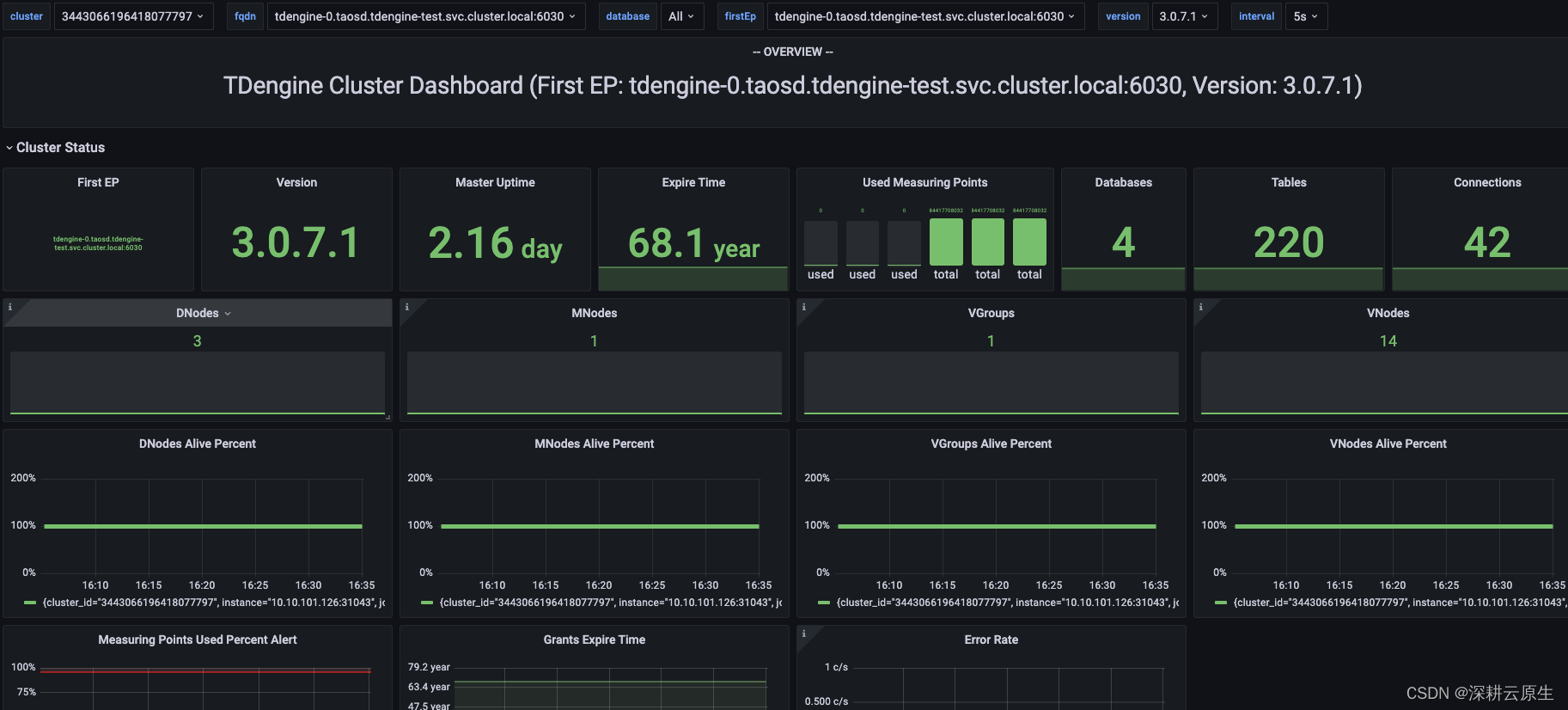Open the interval 5s dropdown
1568x710 pixels.
1306,16
